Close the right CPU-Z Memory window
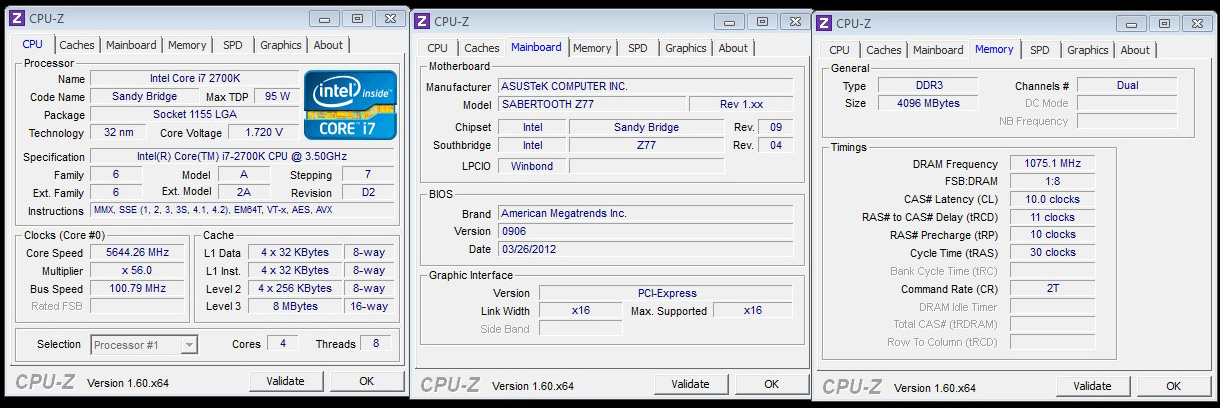The image size is (1220, 408). (1195, 23)
